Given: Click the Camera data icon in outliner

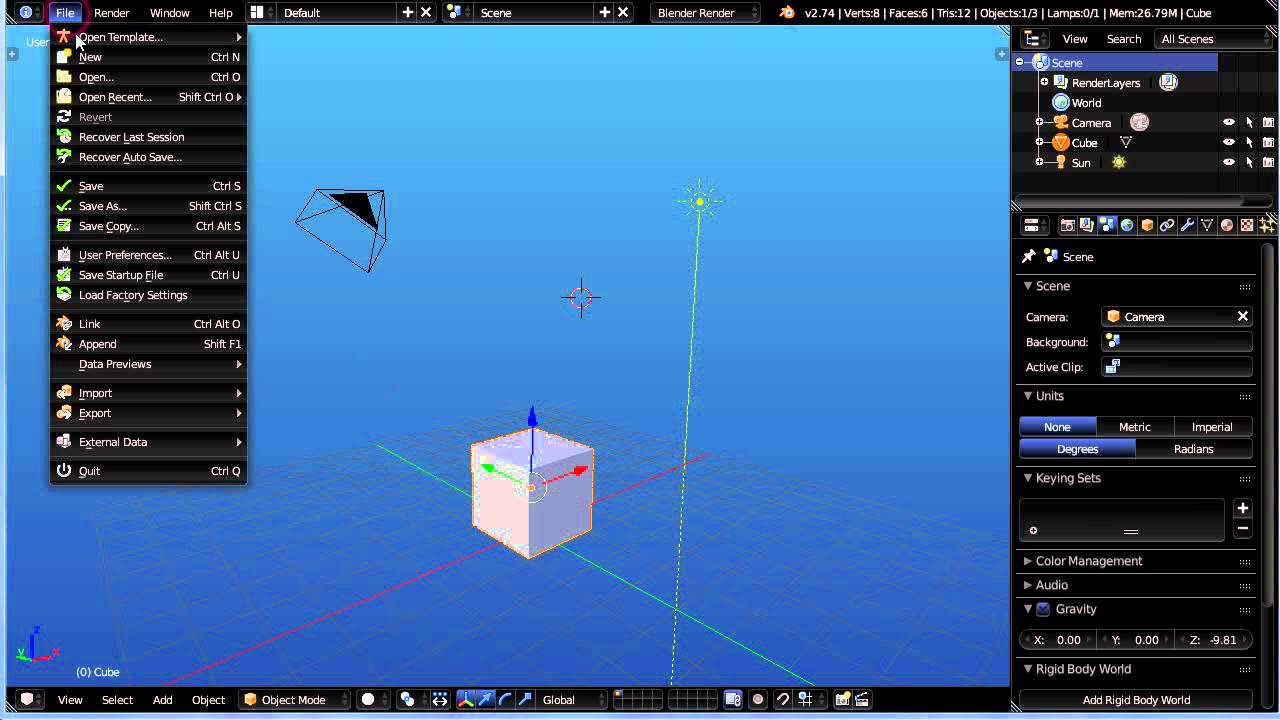Looking at the screenshot, I should (x=1139, y=122).
